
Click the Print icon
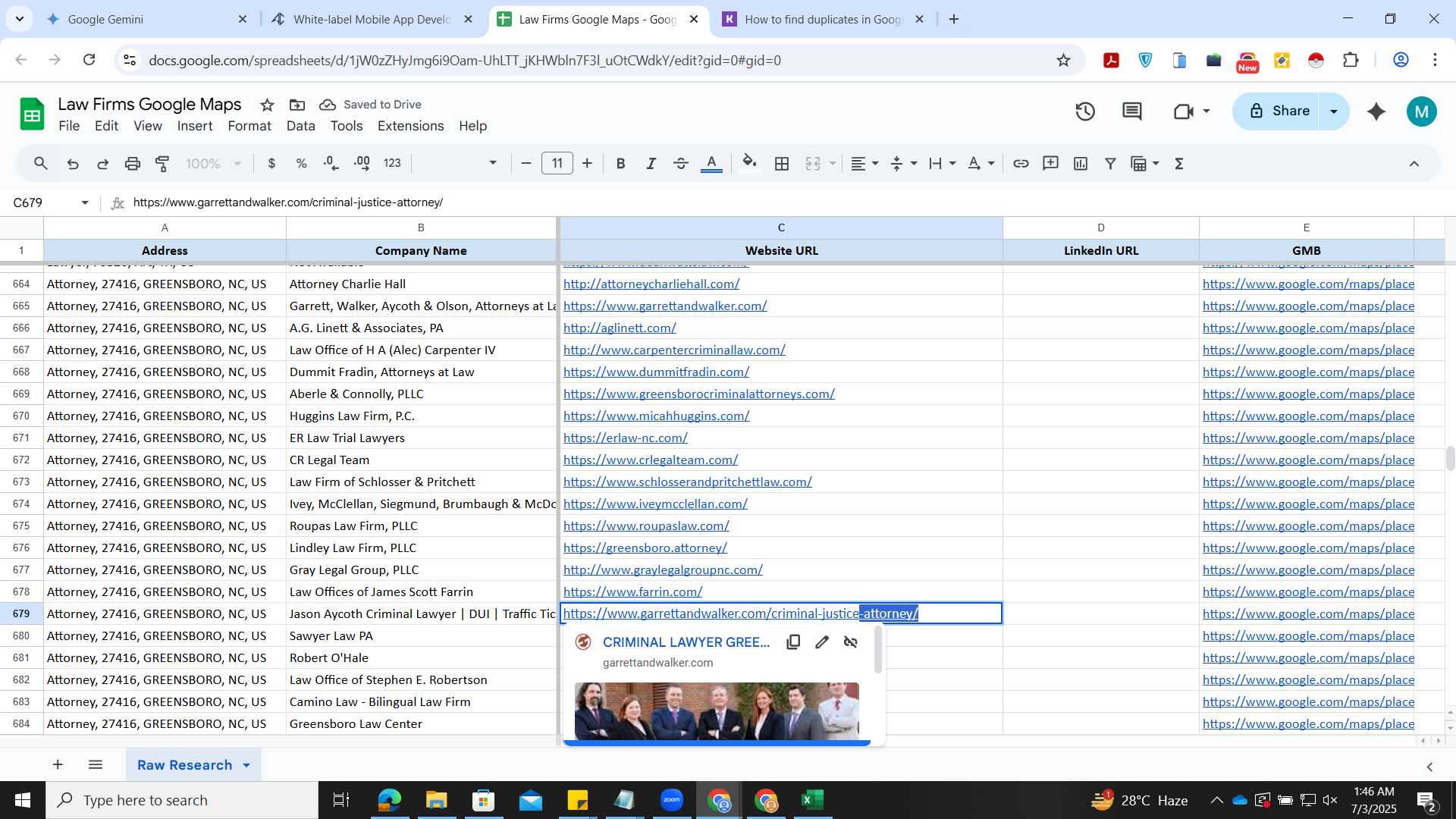pos(133,164)
